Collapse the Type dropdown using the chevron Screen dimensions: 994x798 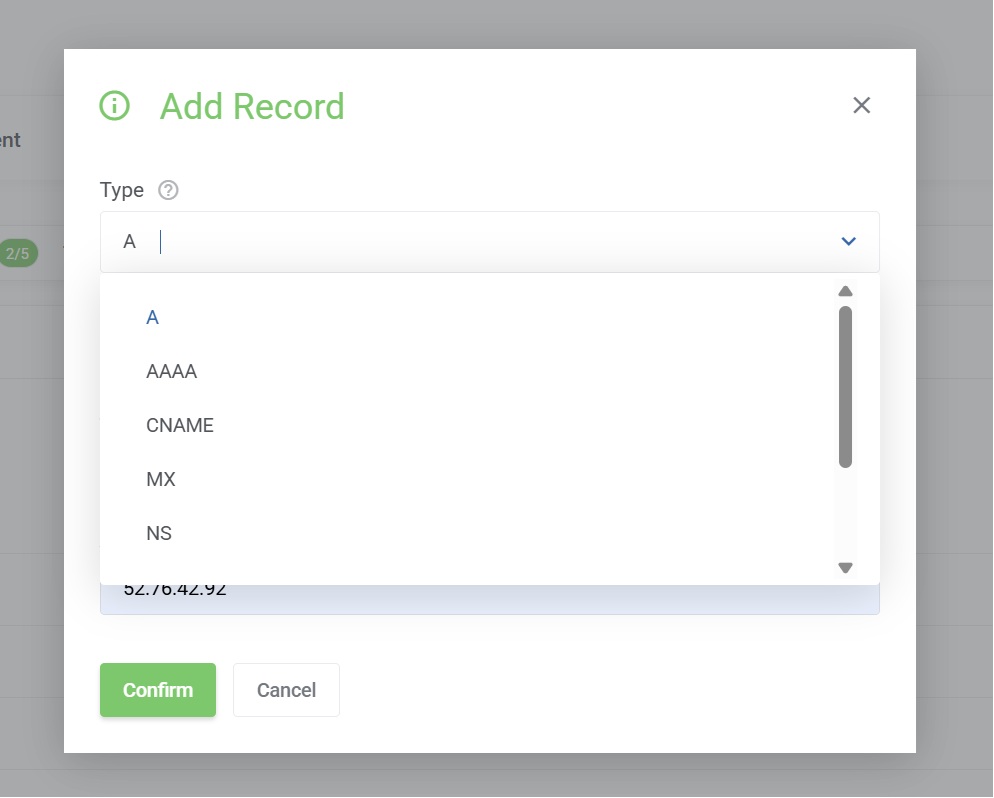pos(848,241)
